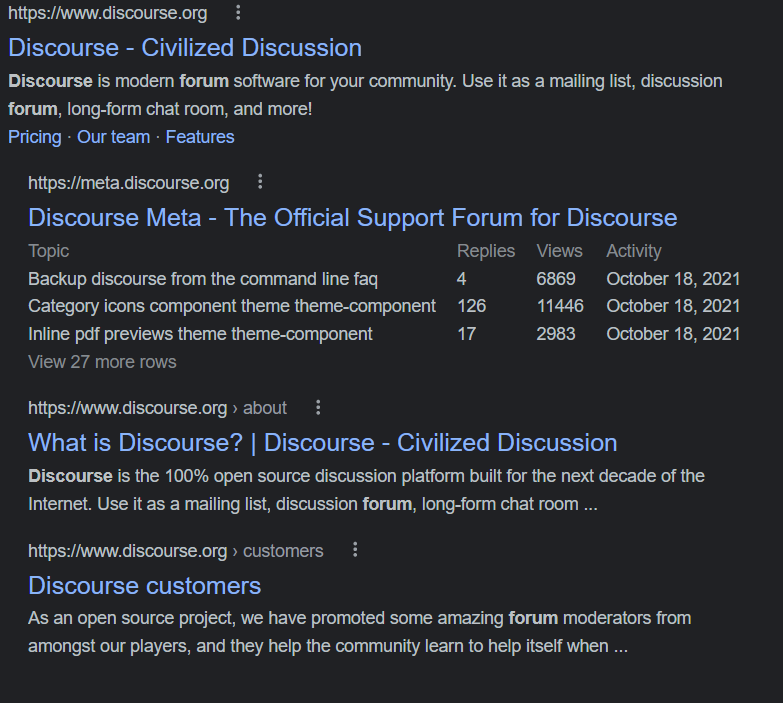
Task: Expand View 27 more rows
Action: coord(102,362)
